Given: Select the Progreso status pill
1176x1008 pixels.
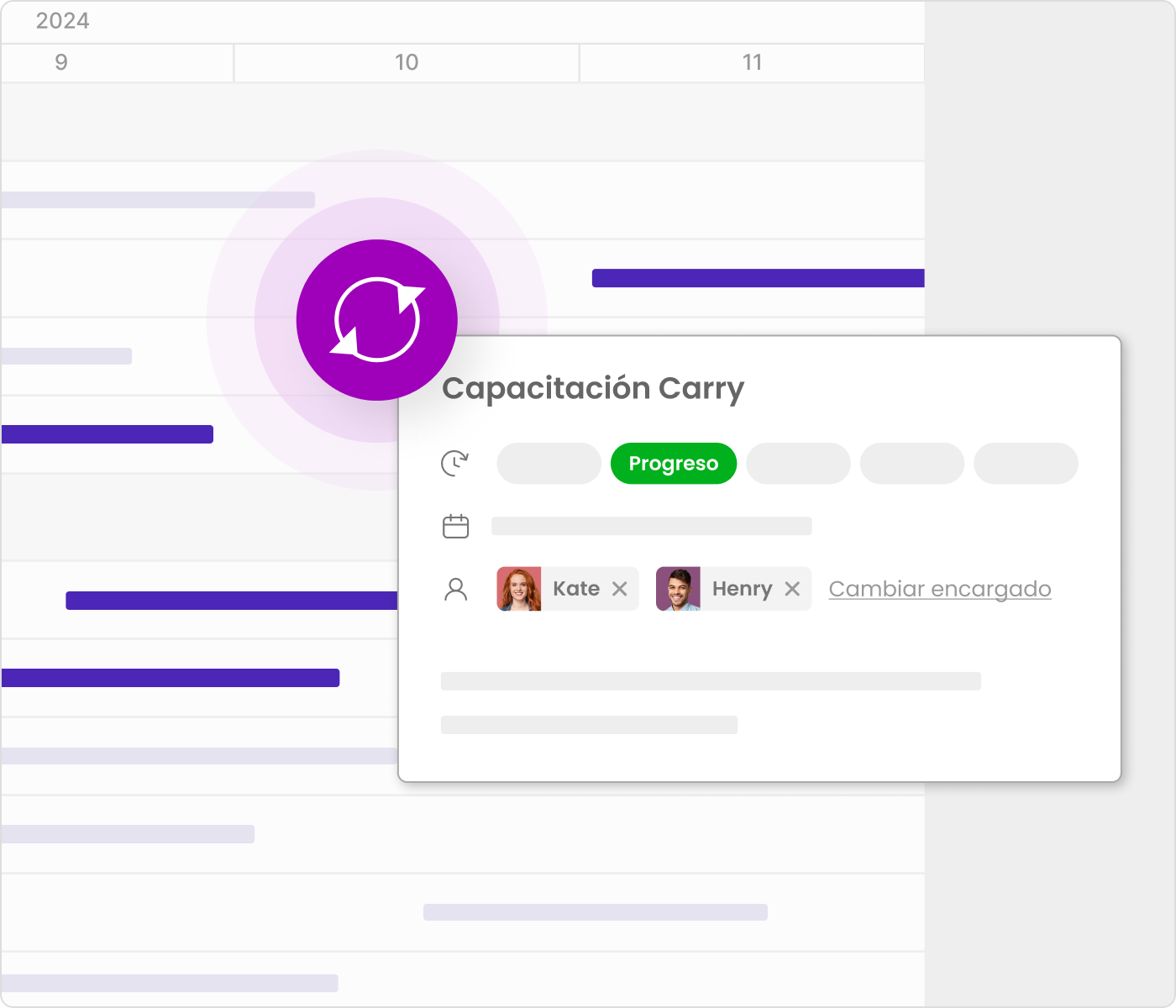Looking at the screenshot, I should point(673,464).
